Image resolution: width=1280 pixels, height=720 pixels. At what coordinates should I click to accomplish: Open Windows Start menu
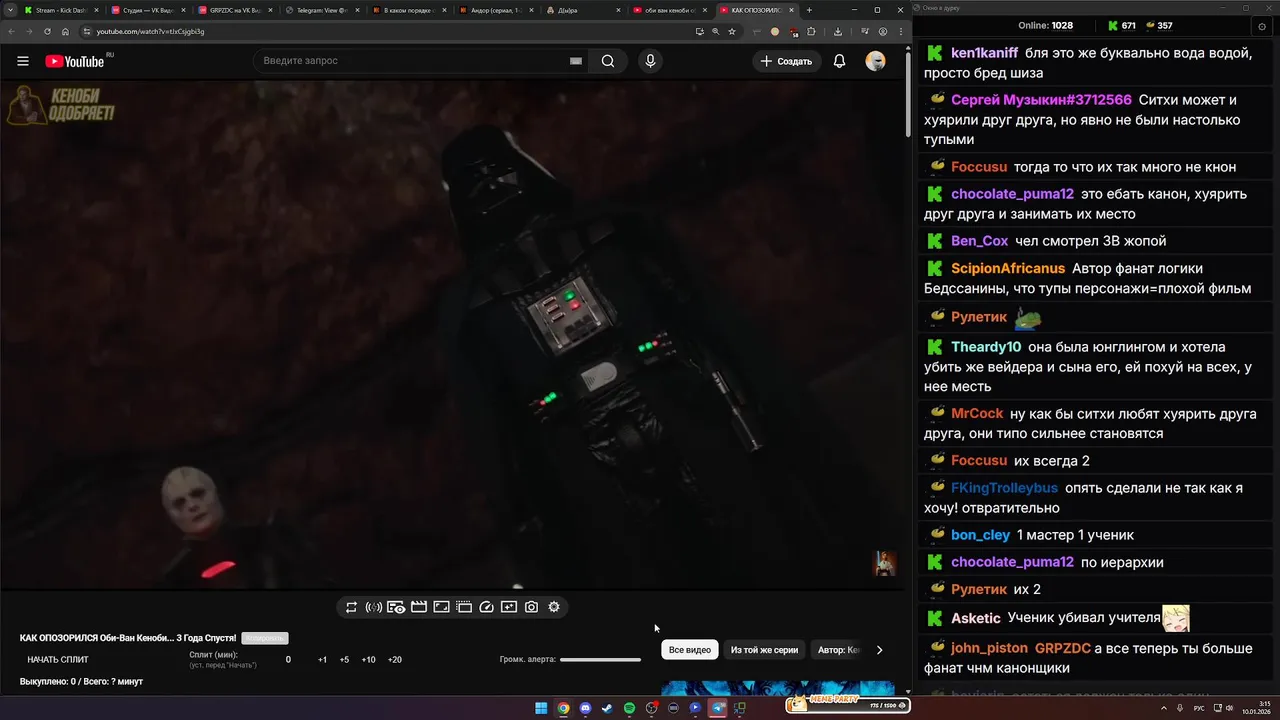(x=541, y=708)
